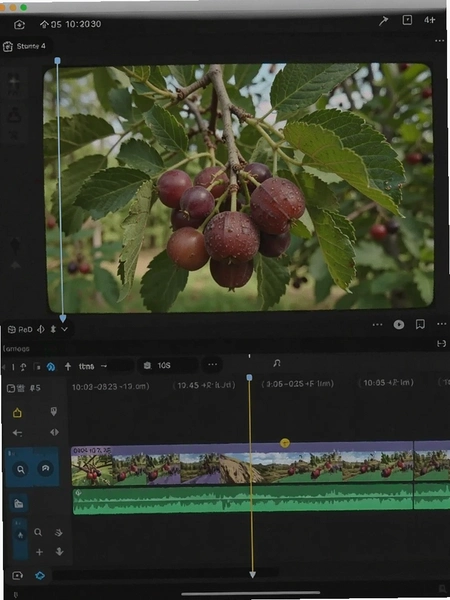The height and width of the screenshot is (600, 450).
Task: Click the ruler timecode starting 3:05
Action: (x=297, y=383)
